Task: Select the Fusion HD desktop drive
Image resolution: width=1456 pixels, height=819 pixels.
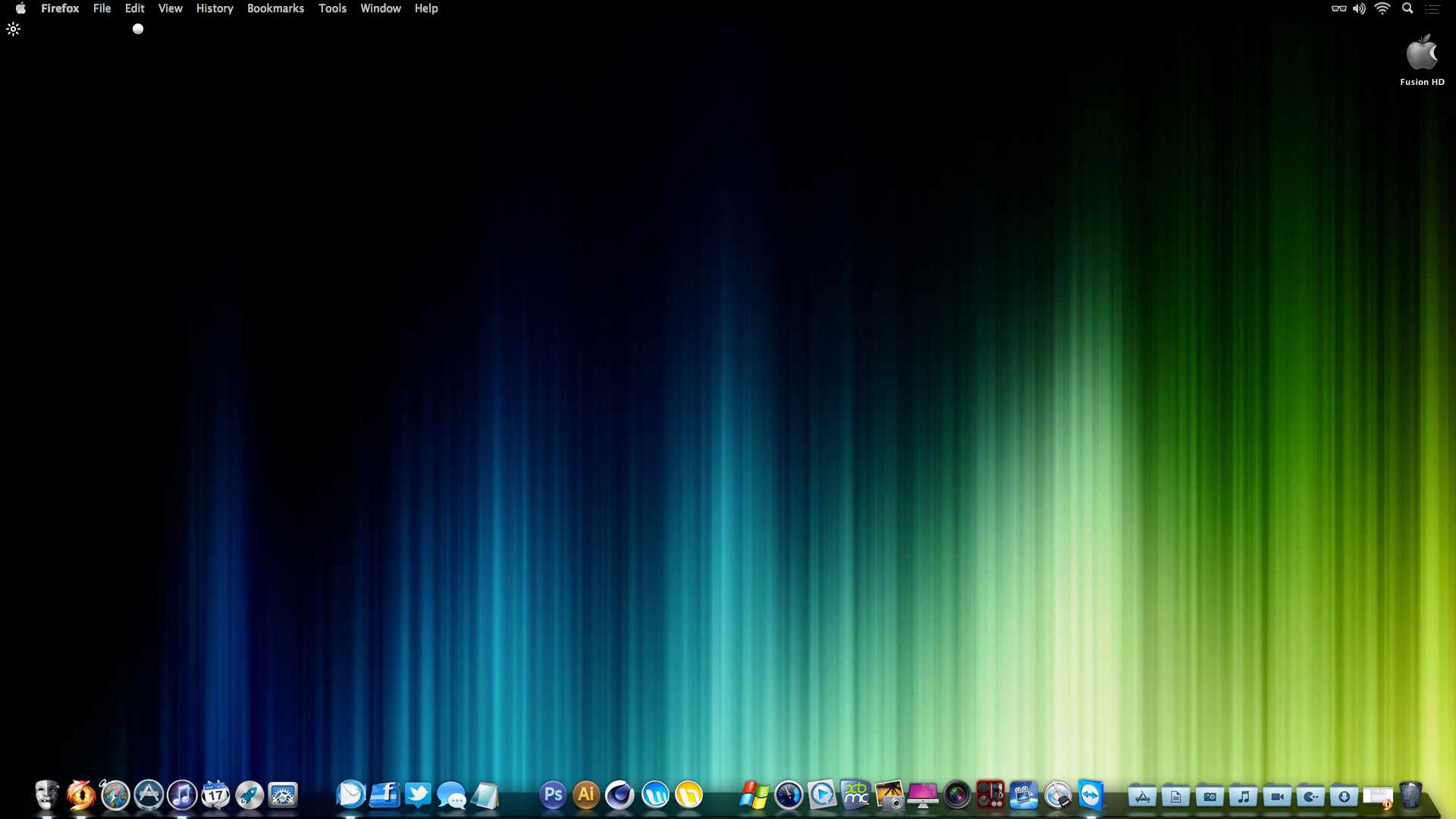Action: point(1422,55)
